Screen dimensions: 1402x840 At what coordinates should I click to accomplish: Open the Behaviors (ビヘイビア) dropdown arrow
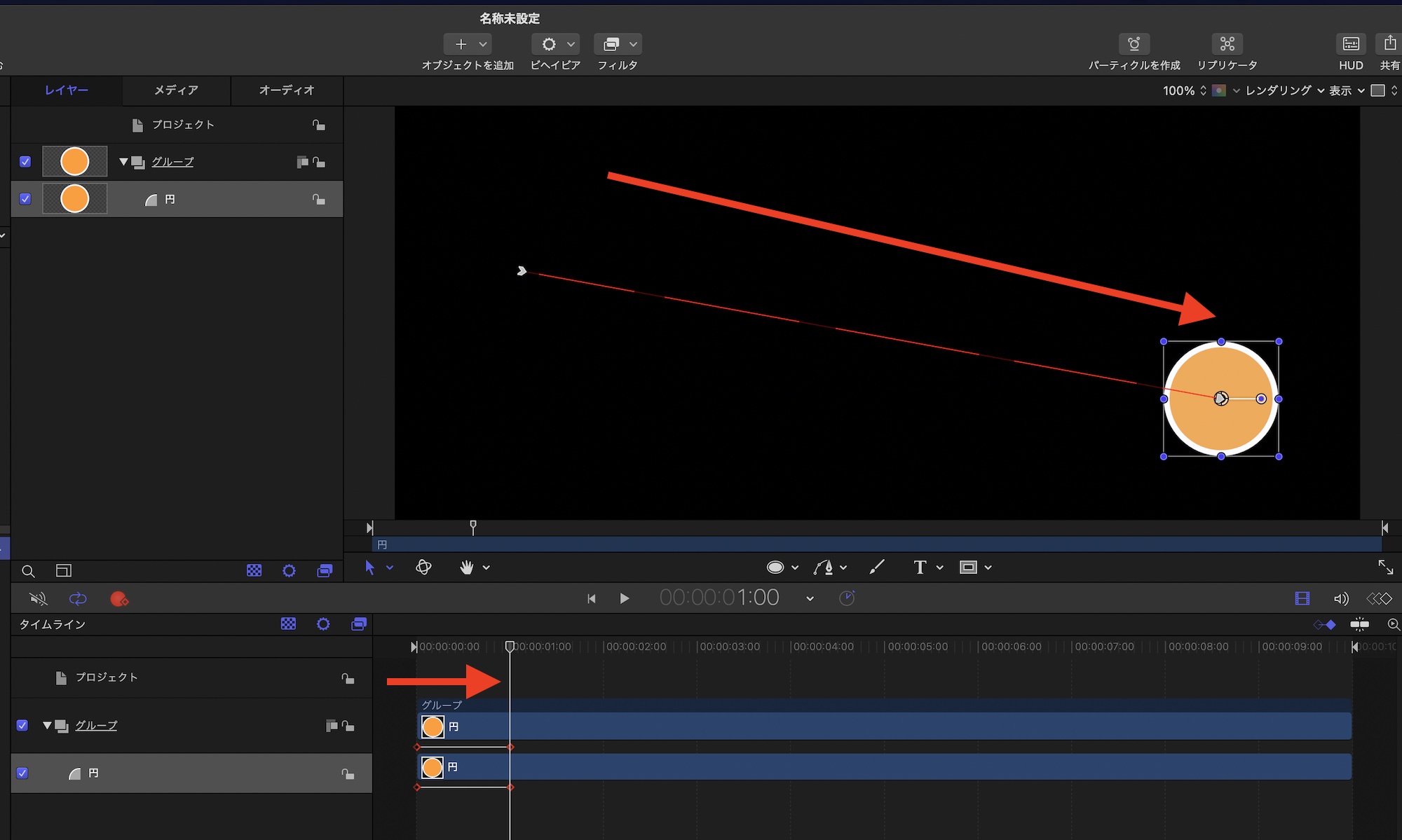coord(571,44)
